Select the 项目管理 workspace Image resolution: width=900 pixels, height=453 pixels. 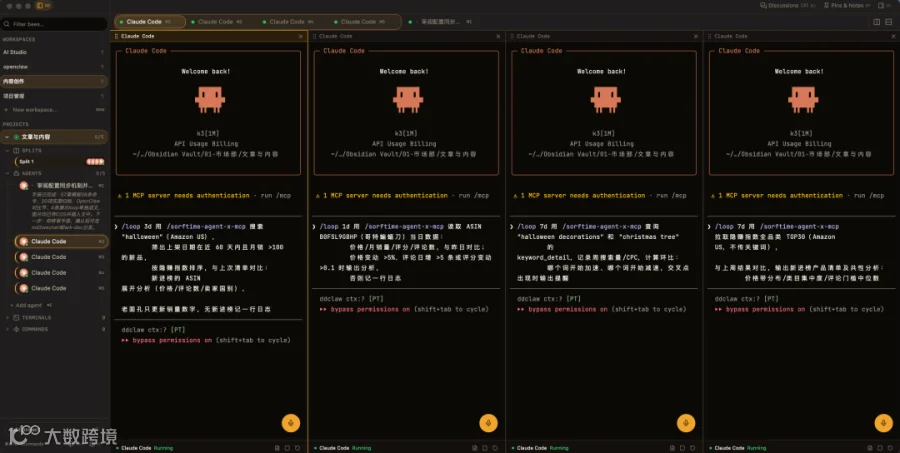54,96
